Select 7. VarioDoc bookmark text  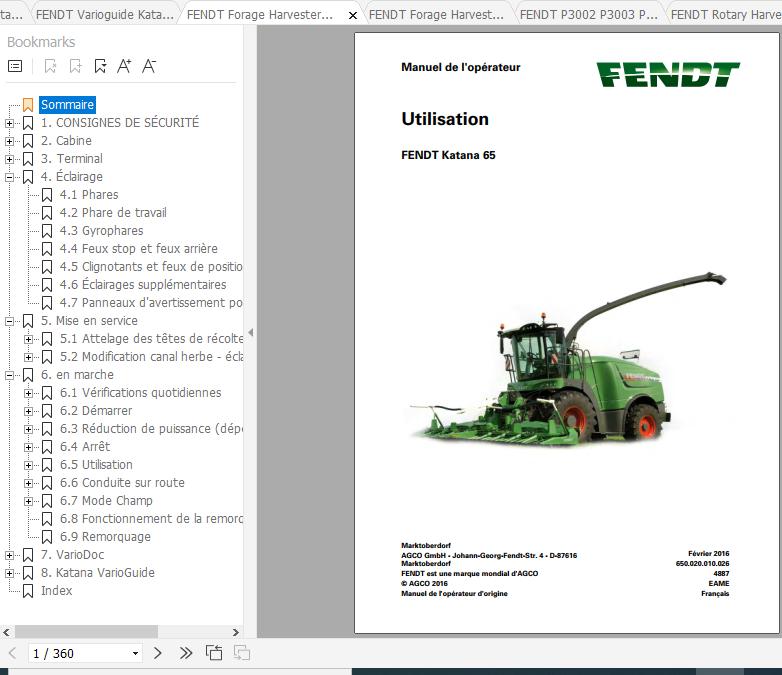pyautogui.click(x=72, y=555)
